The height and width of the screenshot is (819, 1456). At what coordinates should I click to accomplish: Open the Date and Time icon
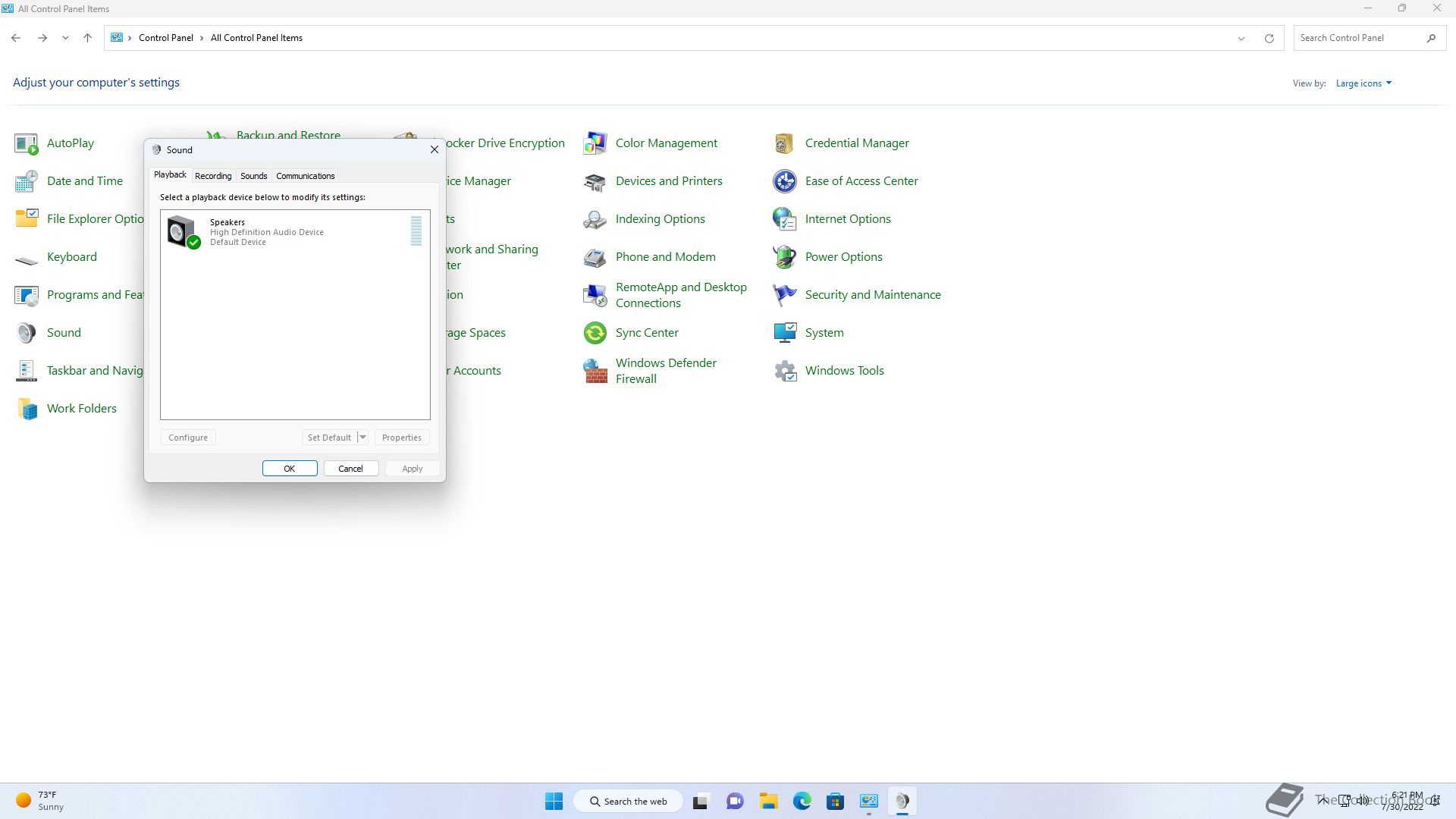tap(27, 181)
